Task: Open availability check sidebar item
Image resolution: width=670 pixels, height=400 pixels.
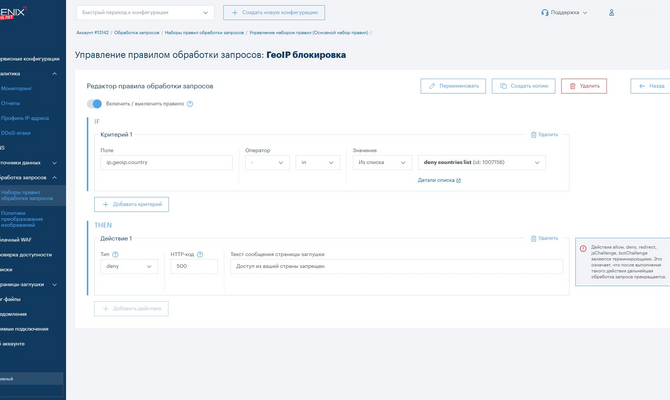Action: [26, 255]
